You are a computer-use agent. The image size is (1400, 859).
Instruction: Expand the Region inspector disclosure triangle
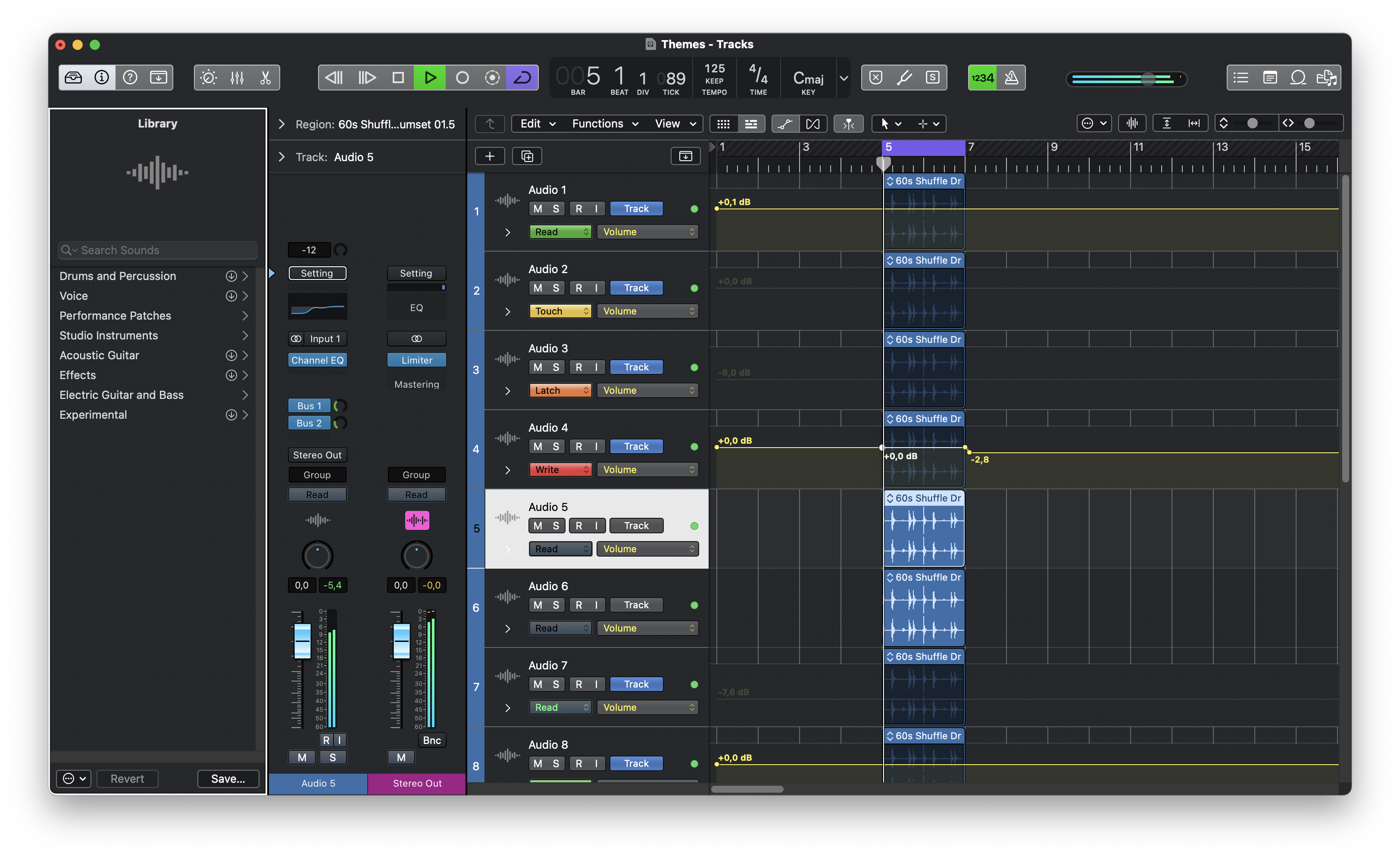coord(281,124)
